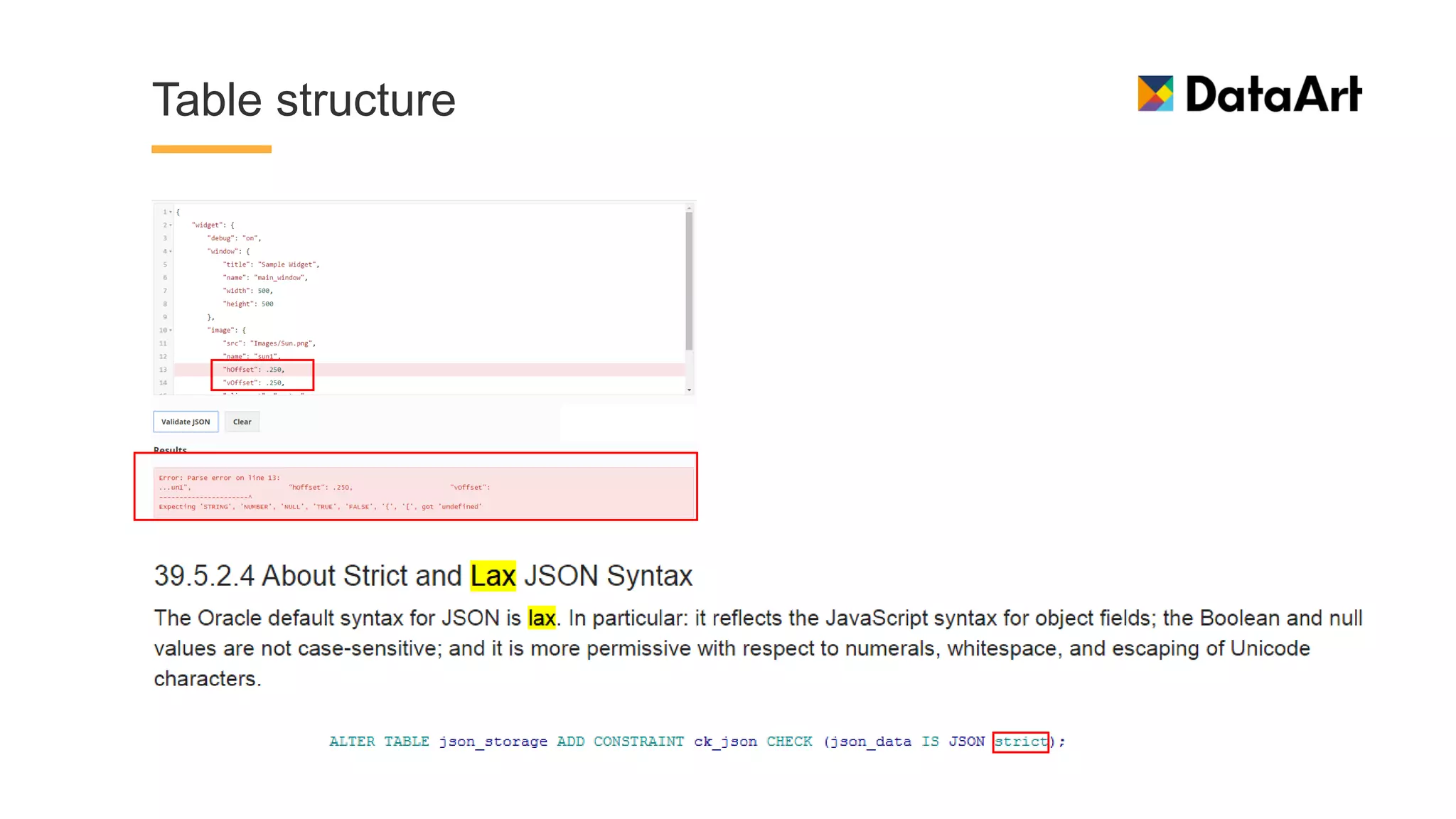Collapse fold arrow on line 1
The image size is (1456, 819).
click(171, 212)
